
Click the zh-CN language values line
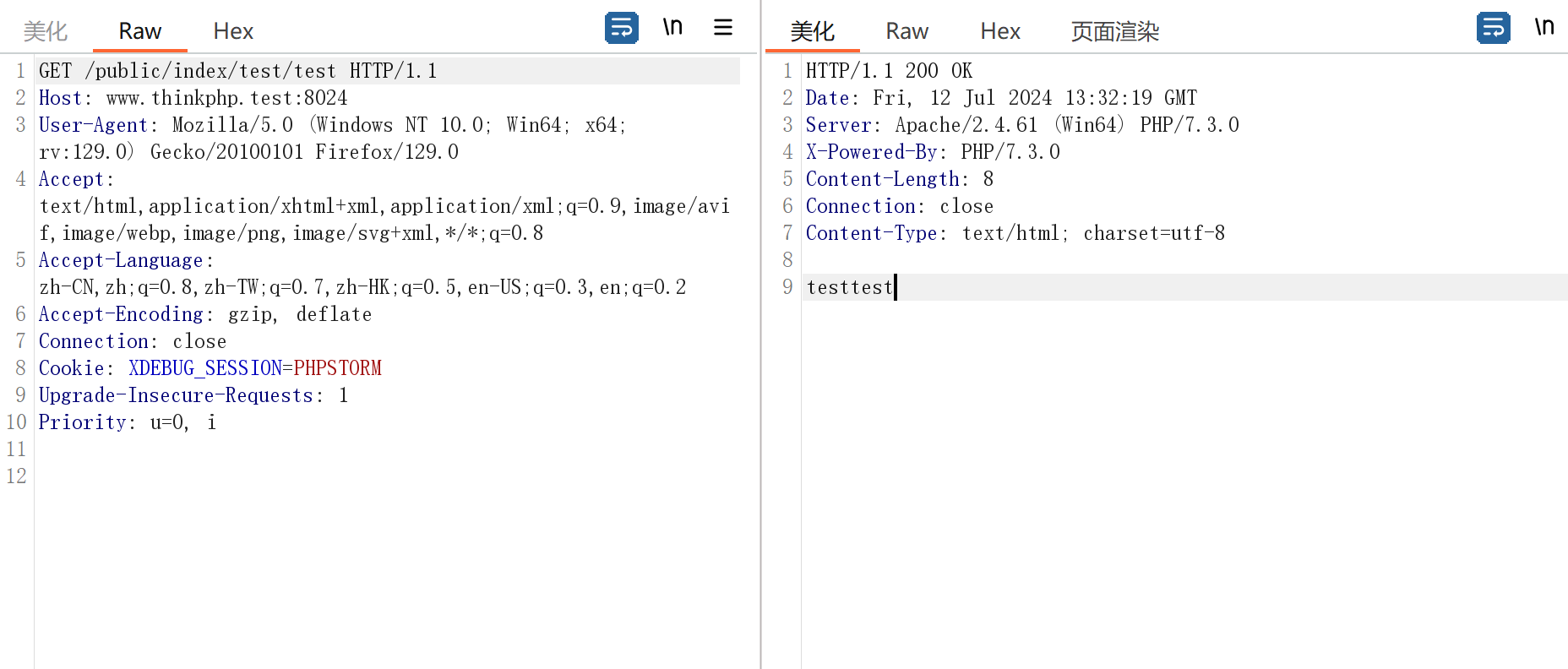click(362, 287)
